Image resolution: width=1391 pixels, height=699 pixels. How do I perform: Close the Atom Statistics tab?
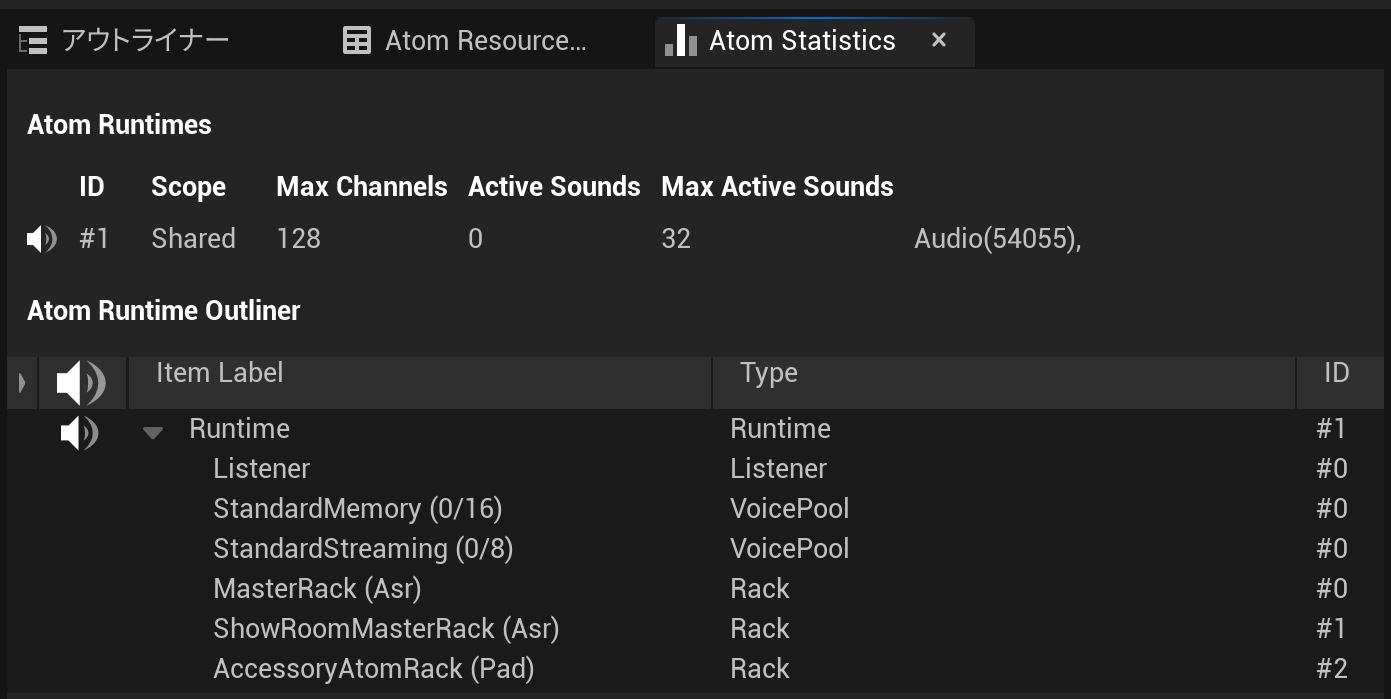coord(938,40)
